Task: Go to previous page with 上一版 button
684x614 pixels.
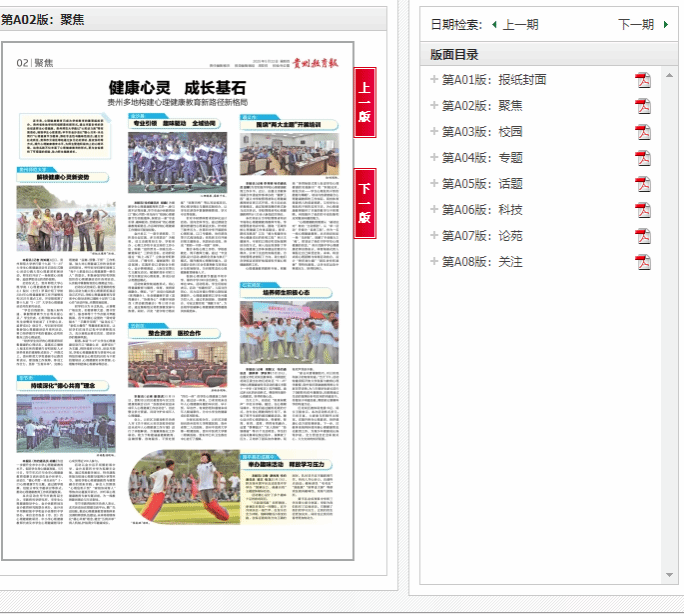Action: point(365,102)
